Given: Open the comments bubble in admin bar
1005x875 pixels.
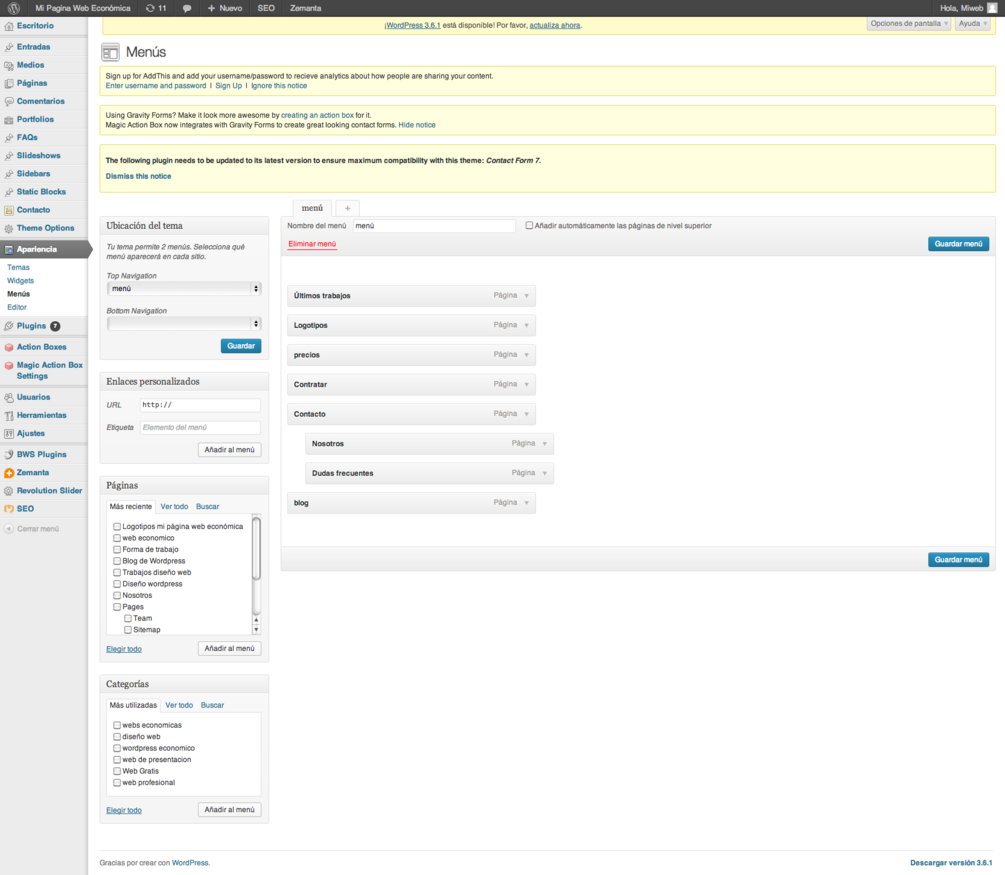Looking at the screenshot, I should coord(187,8).
